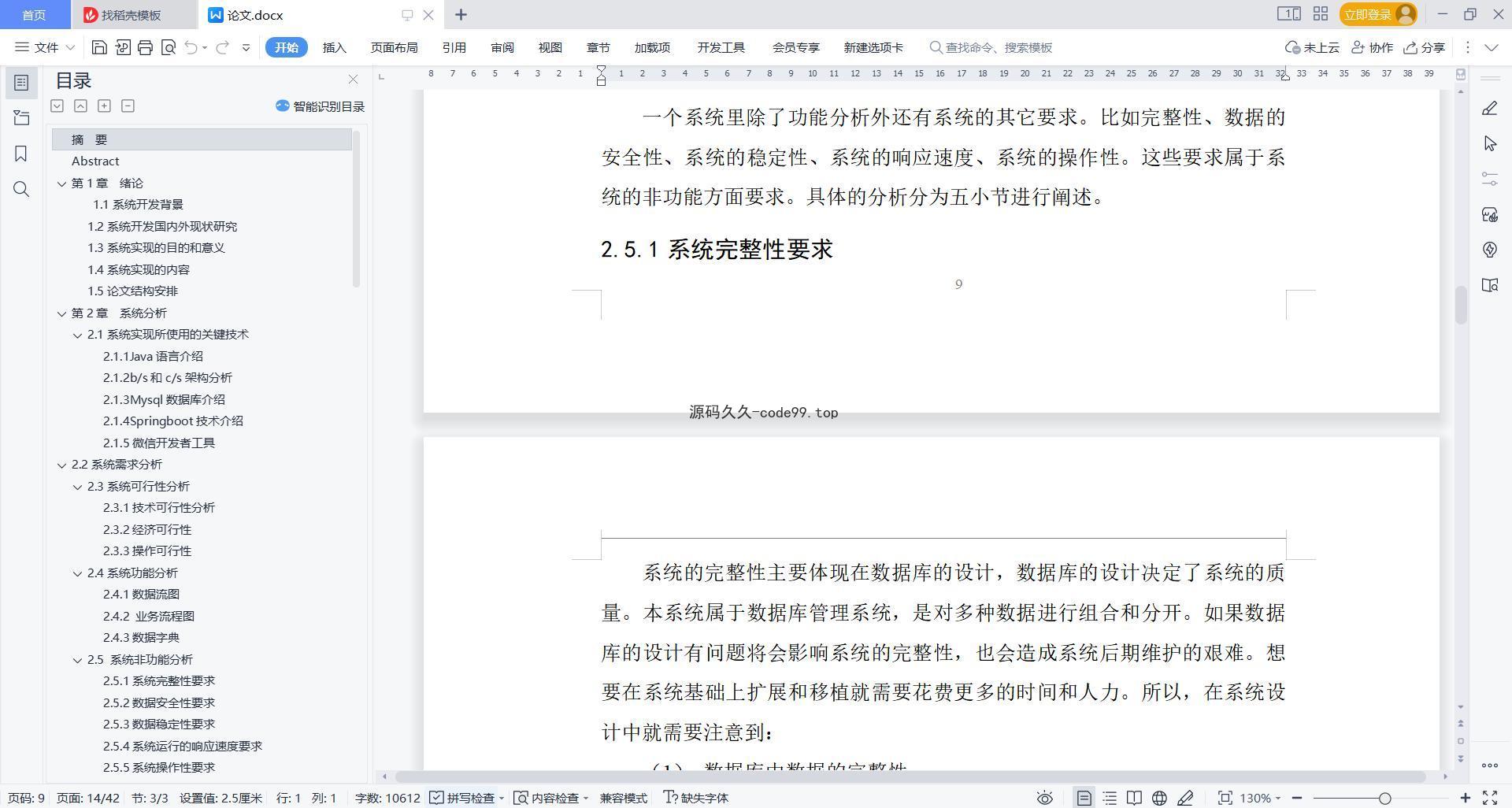Image resolution: width=1512 pixels, height=808 pixels.
Task: Collapse the 第2章 系统分析 tree node
Action: pyautogui.click(x=61, y=313)
